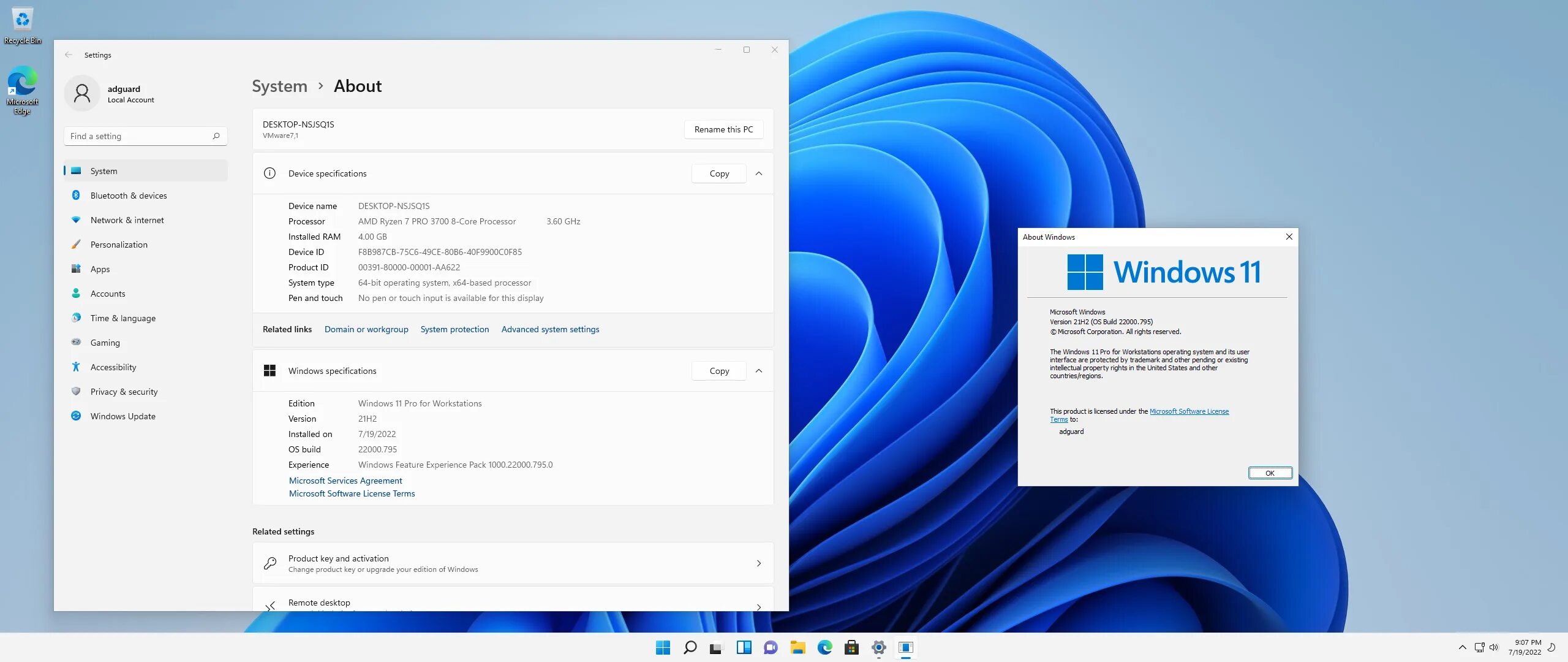This screenshot has width=1568, height=662.
Task: Open the Microsoft Store from the taskbar
Action: tap(851, 647)
